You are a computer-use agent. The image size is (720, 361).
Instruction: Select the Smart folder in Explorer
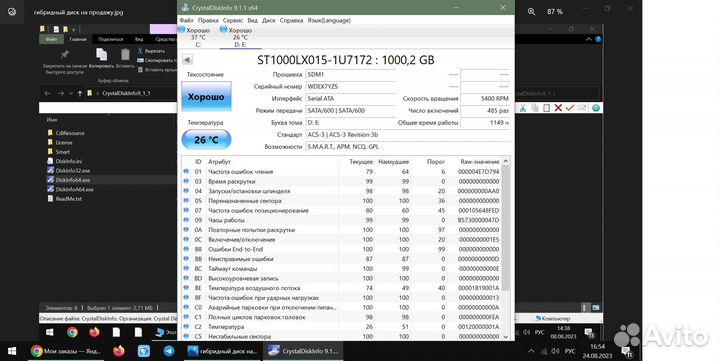click(59, 152)
